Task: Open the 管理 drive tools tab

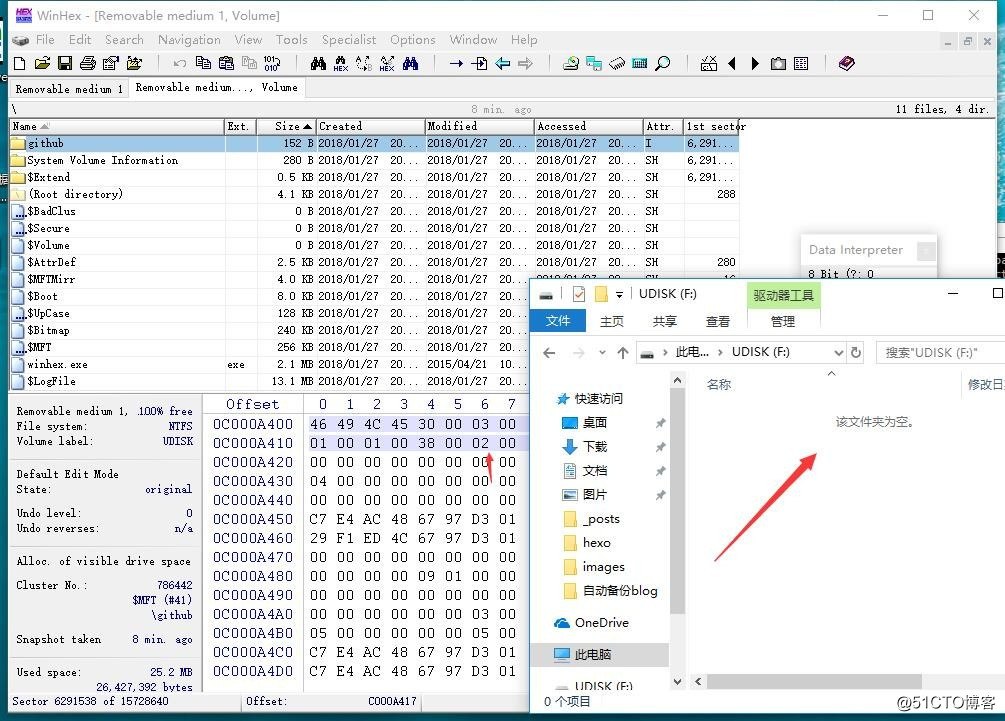Action: click(x=783, y=321)
